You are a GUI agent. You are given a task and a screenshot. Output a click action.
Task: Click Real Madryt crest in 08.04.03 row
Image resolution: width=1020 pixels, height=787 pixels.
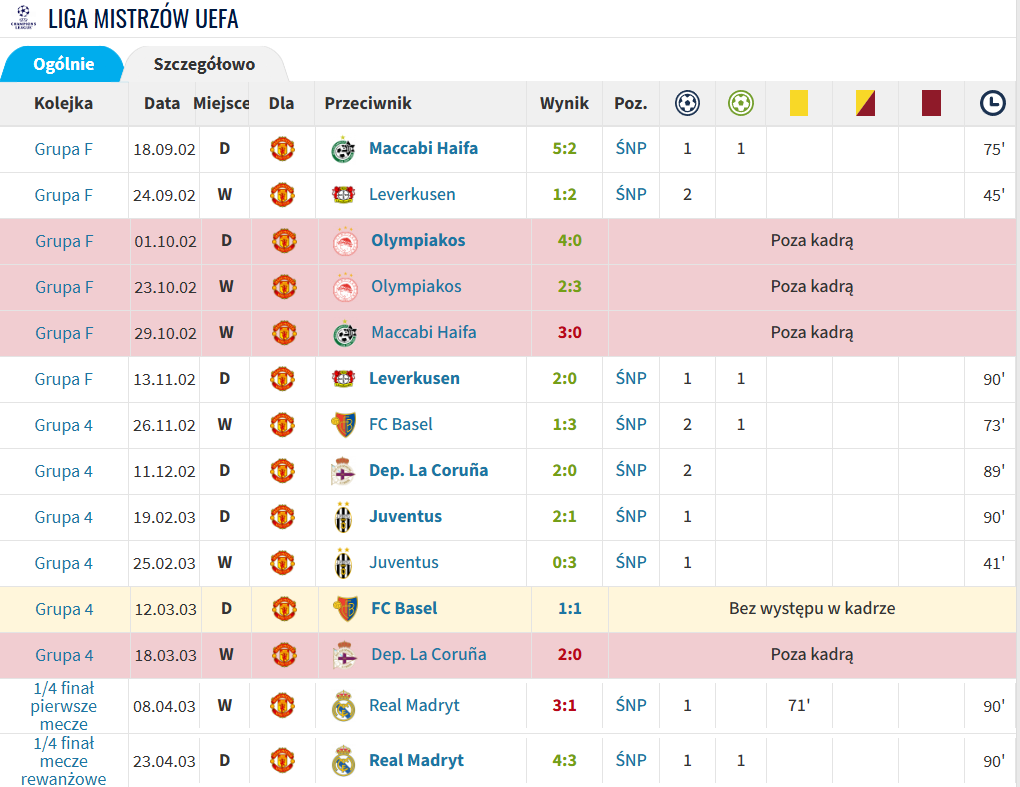(x=343, y=706)
